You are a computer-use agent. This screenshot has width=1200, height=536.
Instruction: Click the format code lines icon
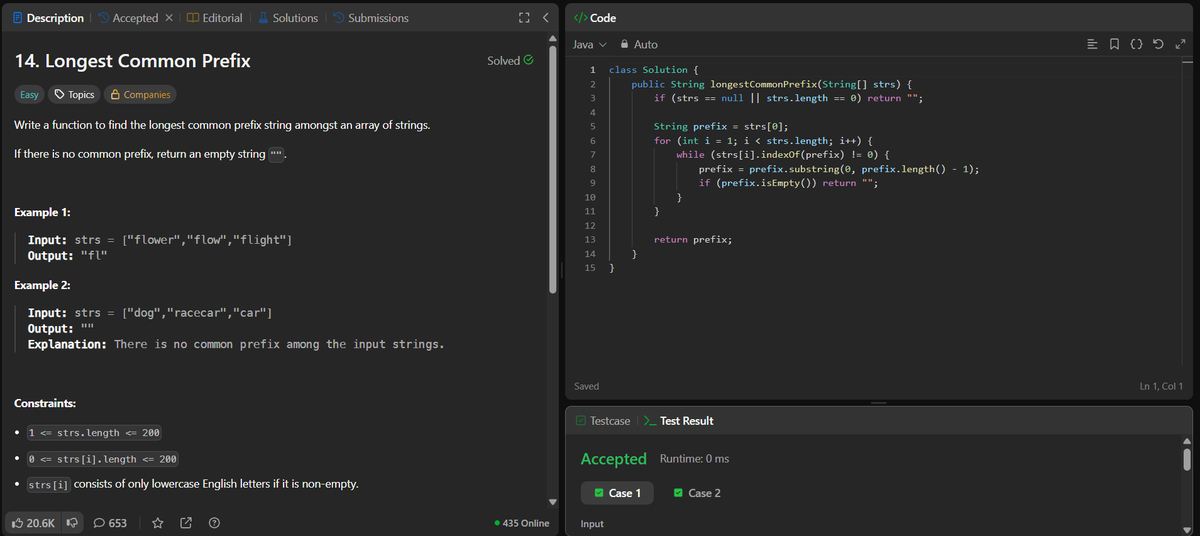click(1093, 45)
